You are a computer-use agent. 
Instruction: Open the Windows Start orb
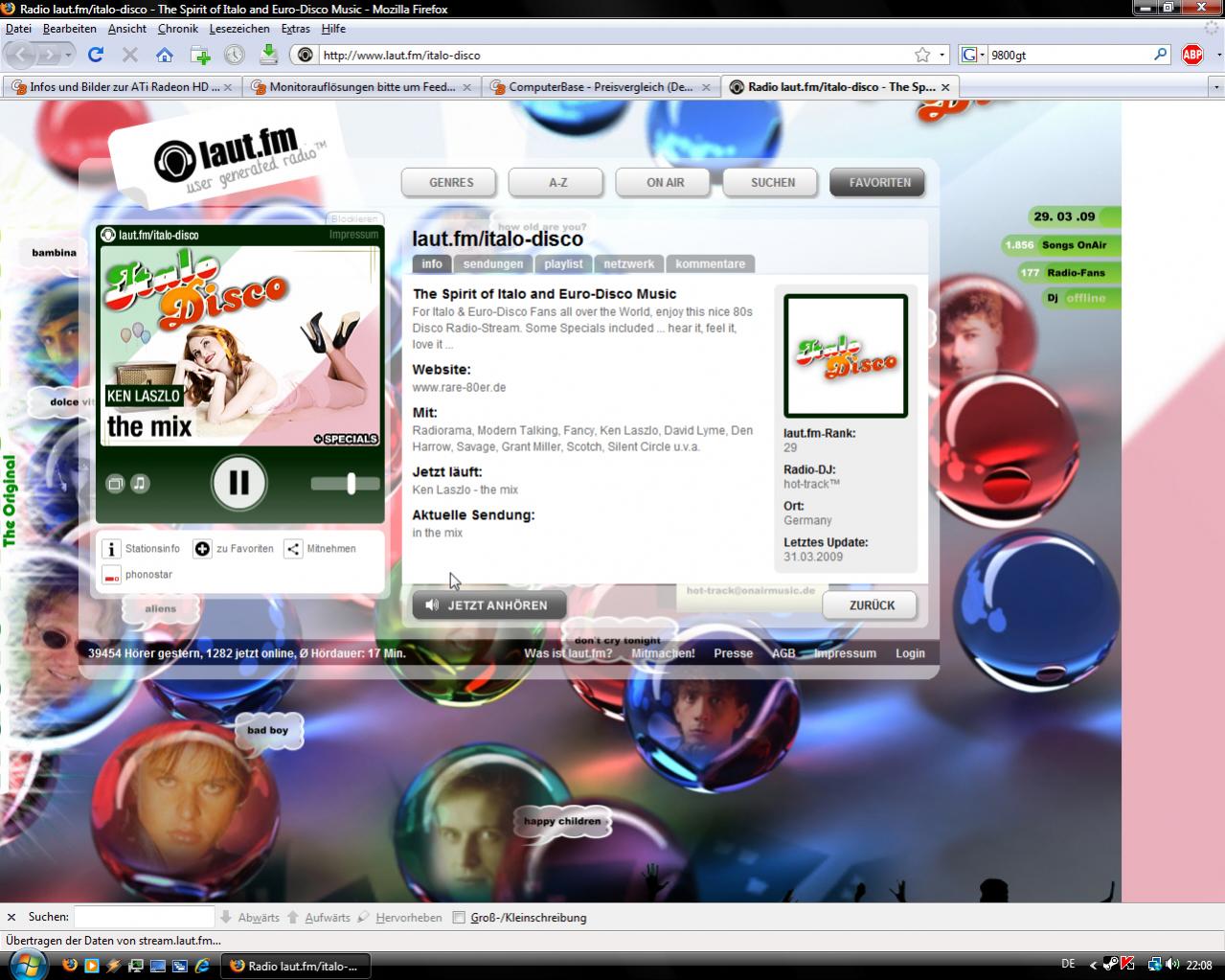[x=27, y=965]
